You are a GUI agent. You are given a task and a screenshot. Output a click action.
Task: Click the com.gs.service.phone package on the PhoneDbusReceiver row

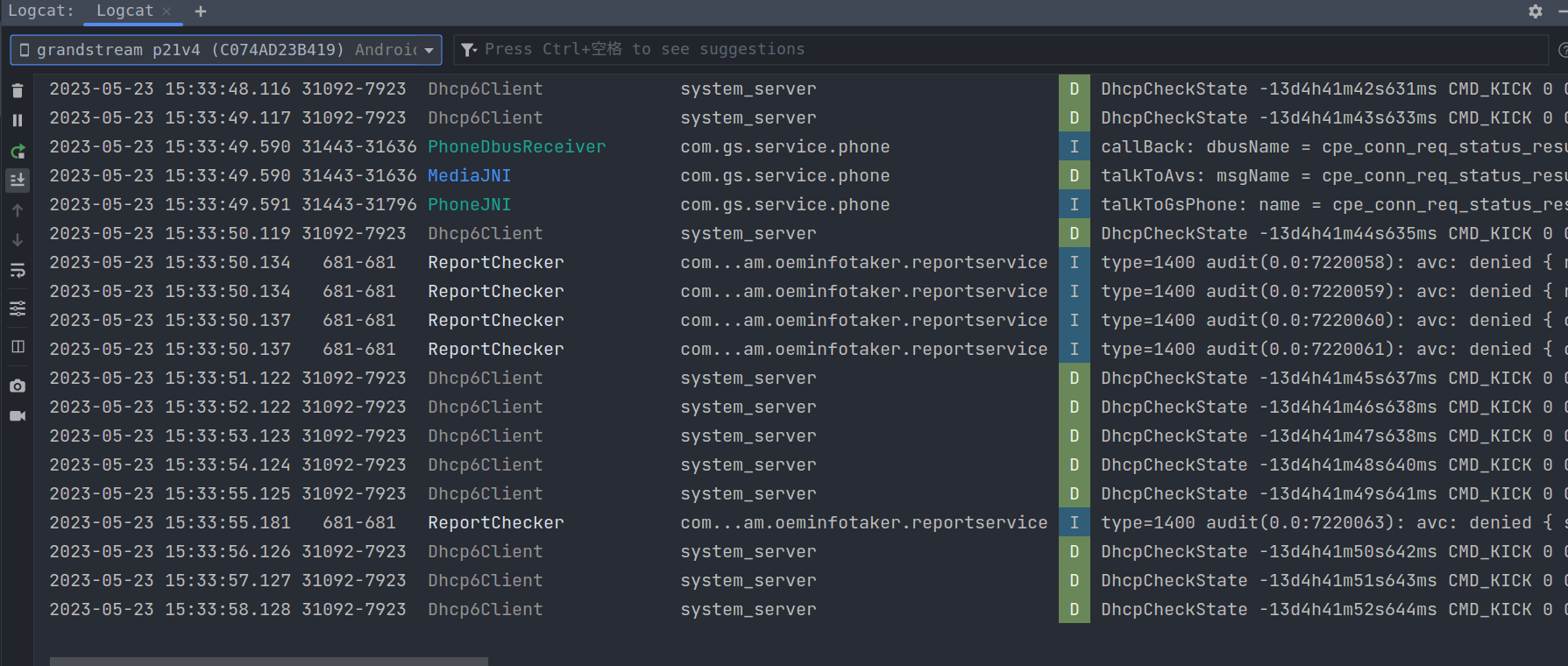[x=784, y=146]
